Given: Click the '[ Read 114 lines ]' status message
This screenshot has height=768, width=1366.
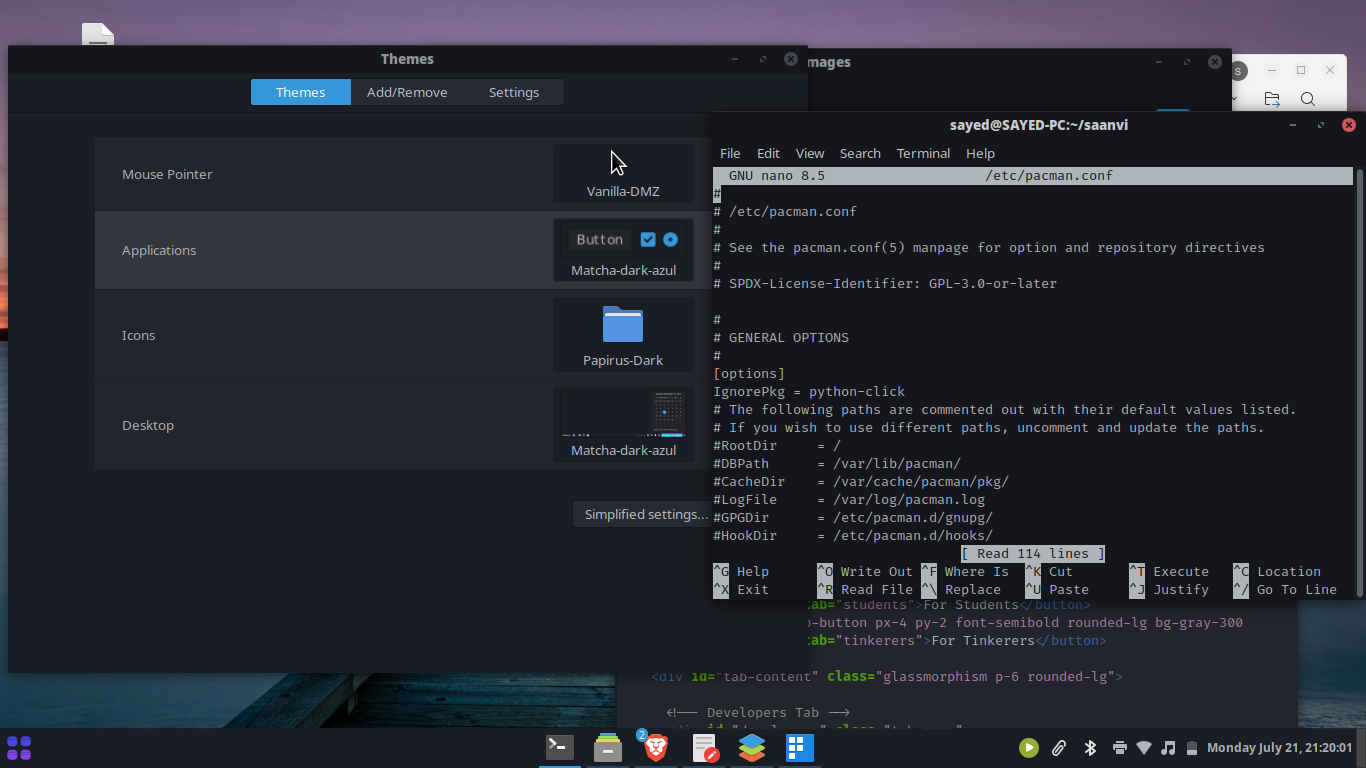Looking at the screenshot, I should coord(1033,553).
